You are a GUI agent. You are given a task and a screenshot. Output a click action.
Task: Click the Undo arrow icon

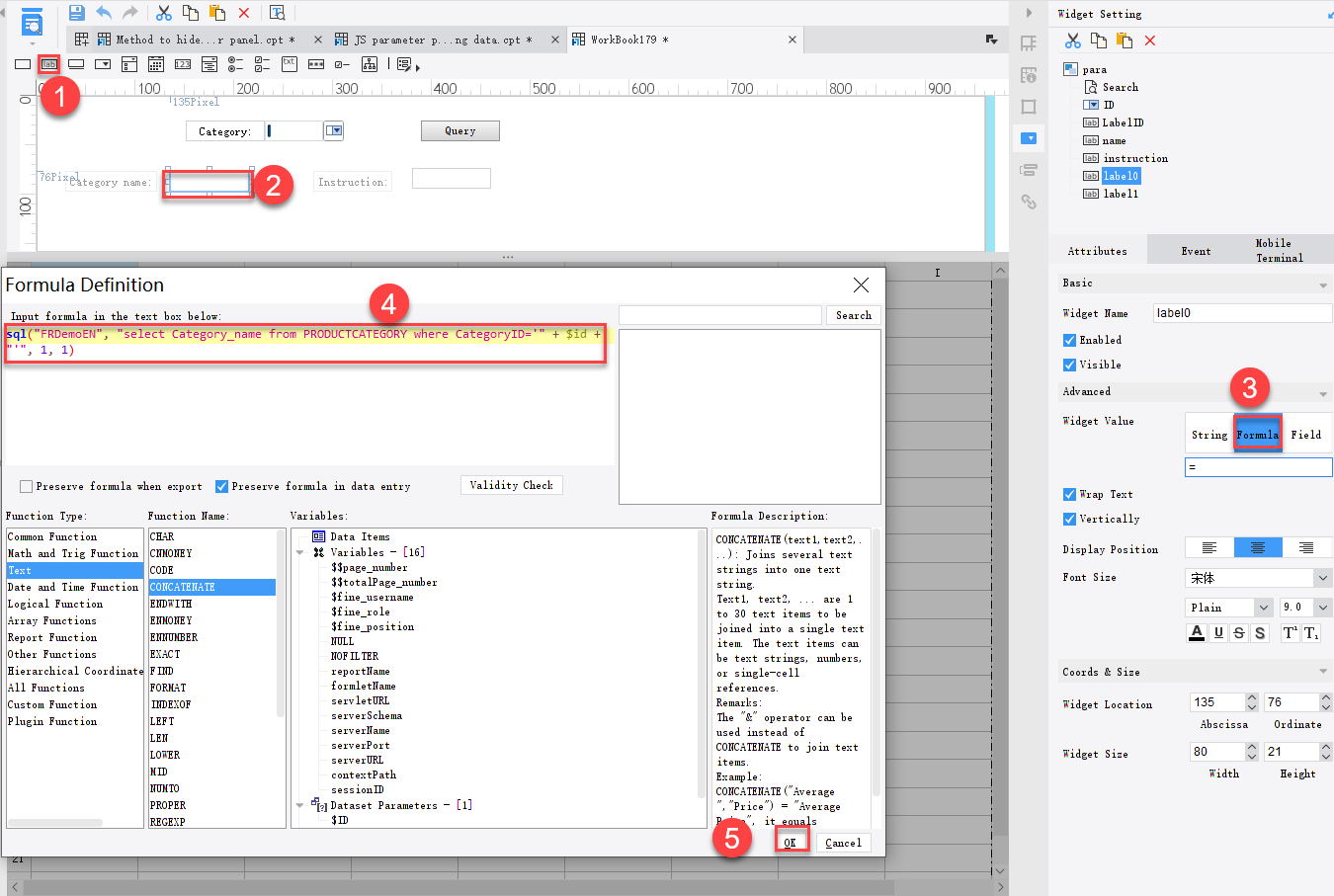(104, 13)
